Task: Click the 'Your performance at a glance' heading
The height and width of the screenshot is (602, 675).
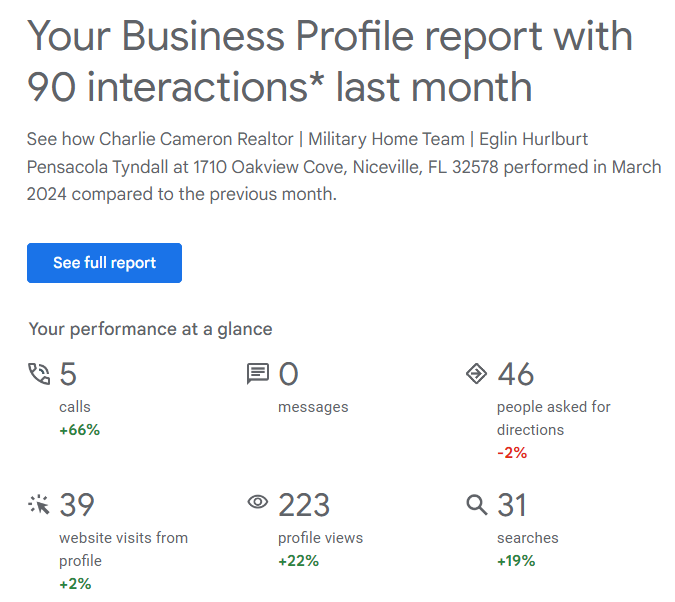Action: click(x=150, y=329)
